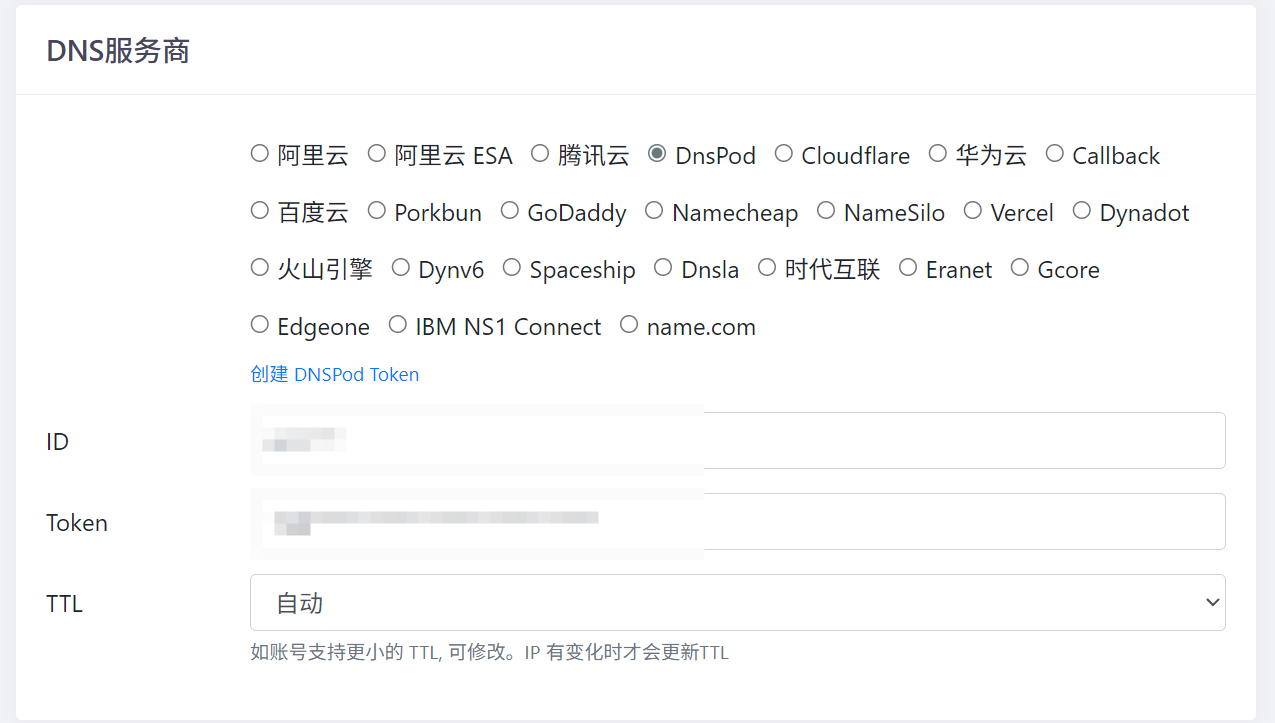
Task: Choose 阿里云 ESA as DNS provider
Action: [377, 154]
